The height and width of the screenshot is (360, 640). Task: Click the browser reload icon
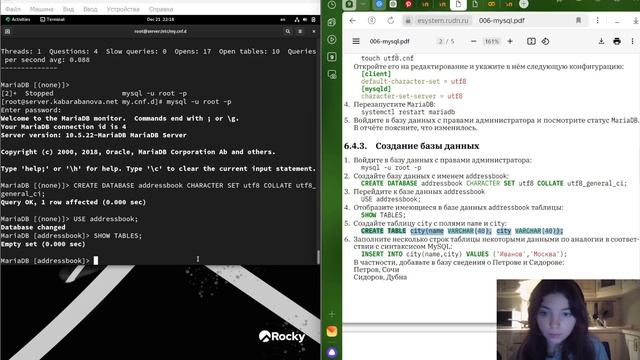[x=391, y=20]
